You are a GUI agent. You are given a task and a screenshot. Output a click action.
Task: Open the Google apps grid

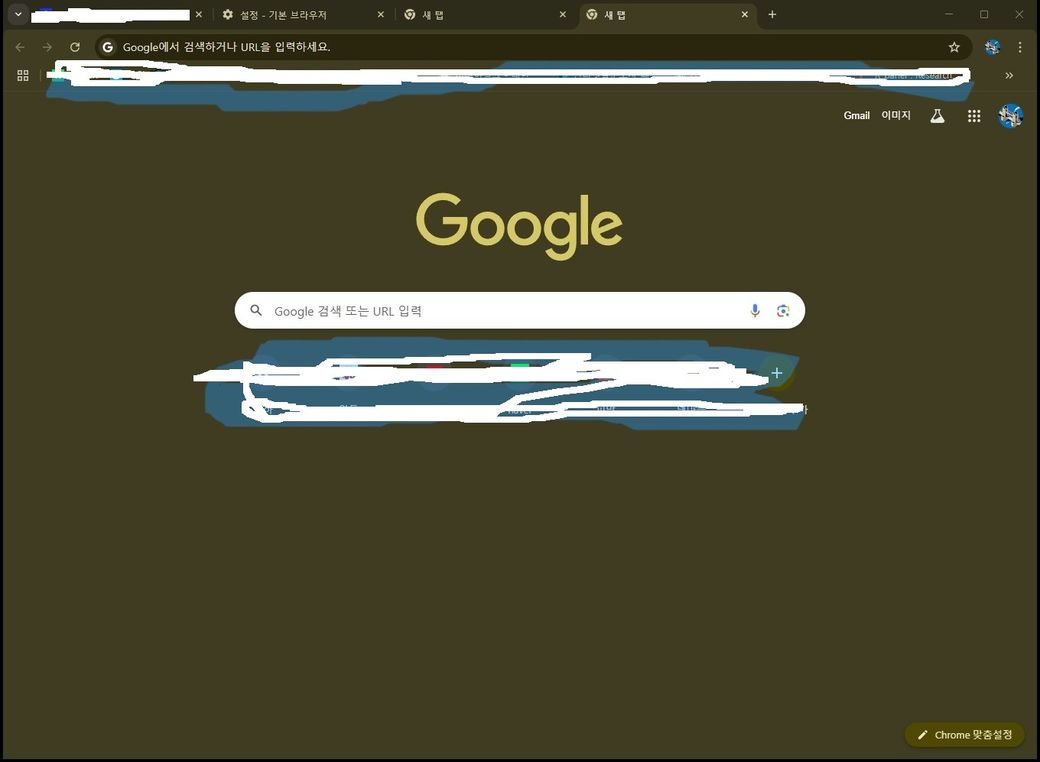click(974, 116)
